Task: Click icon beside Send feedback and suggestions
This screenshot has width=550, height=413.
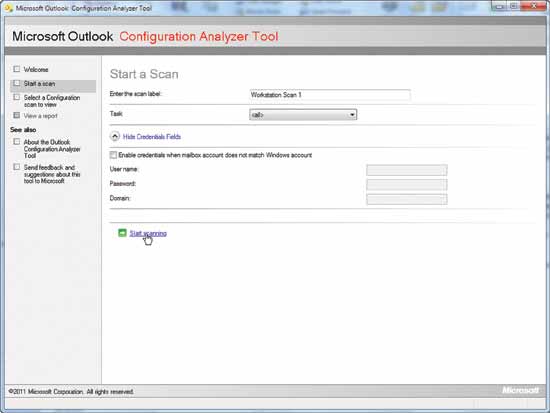Action: click(16, 167)
